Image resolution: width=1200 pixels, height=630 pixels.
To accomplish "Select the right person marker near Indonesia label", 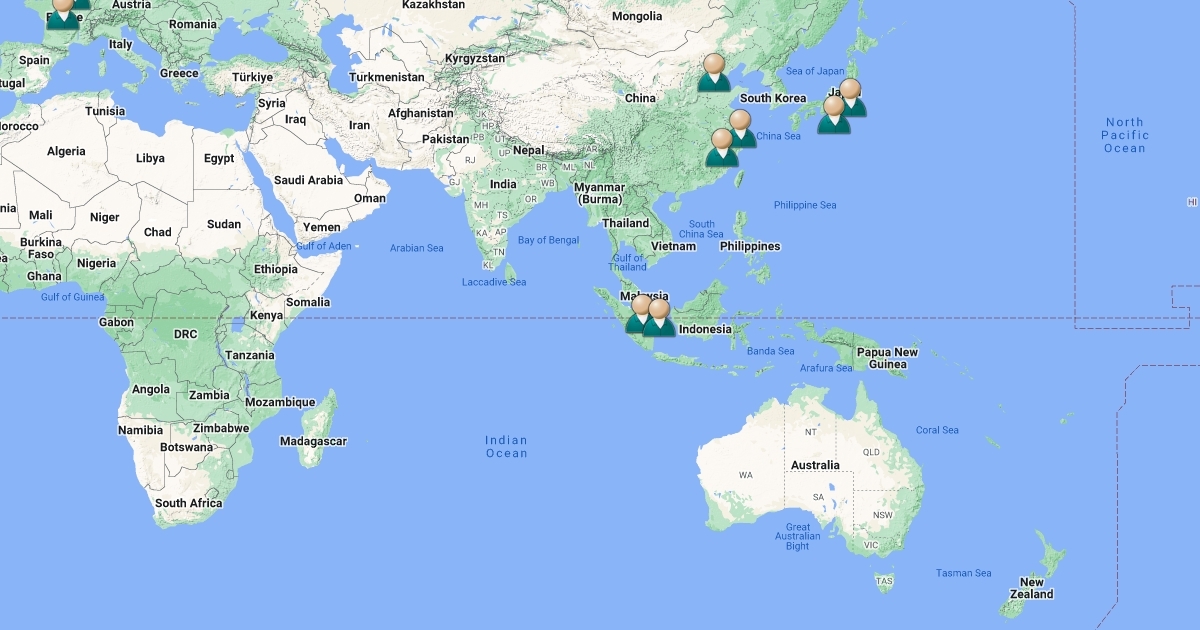I will 659,318.
